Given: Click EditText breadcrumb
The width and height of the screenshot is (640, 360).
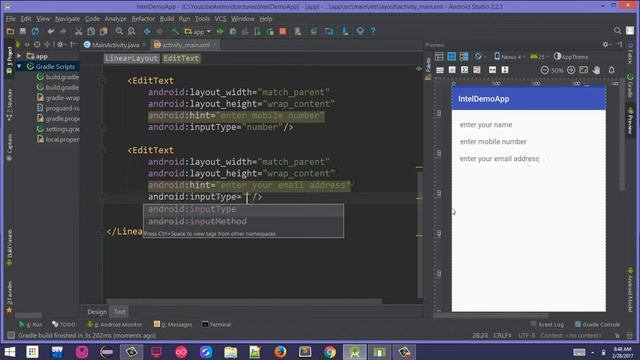Looking at the screenshot, I should point(181,58).
